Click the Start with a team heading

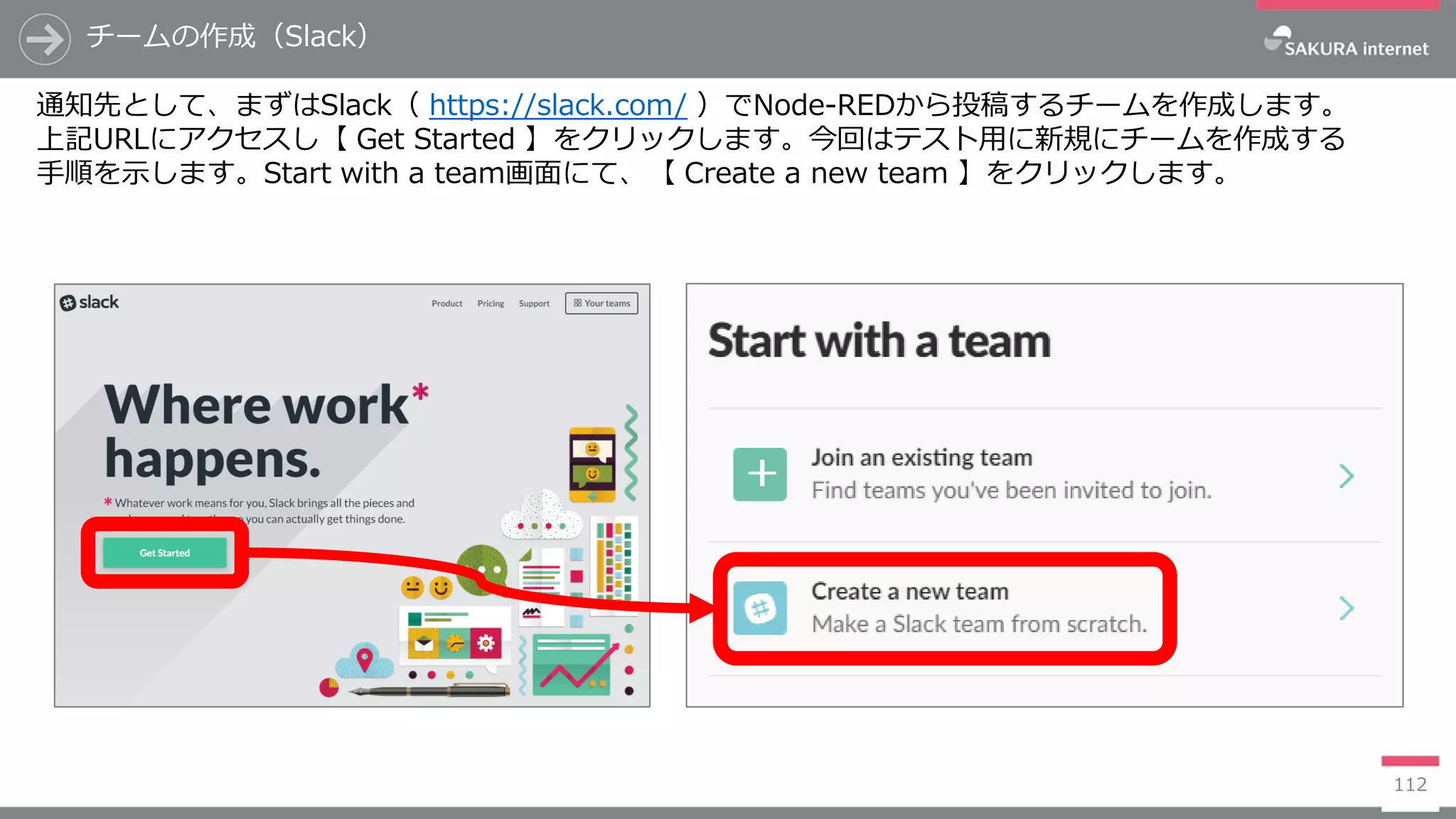click(x=879, y=341)
